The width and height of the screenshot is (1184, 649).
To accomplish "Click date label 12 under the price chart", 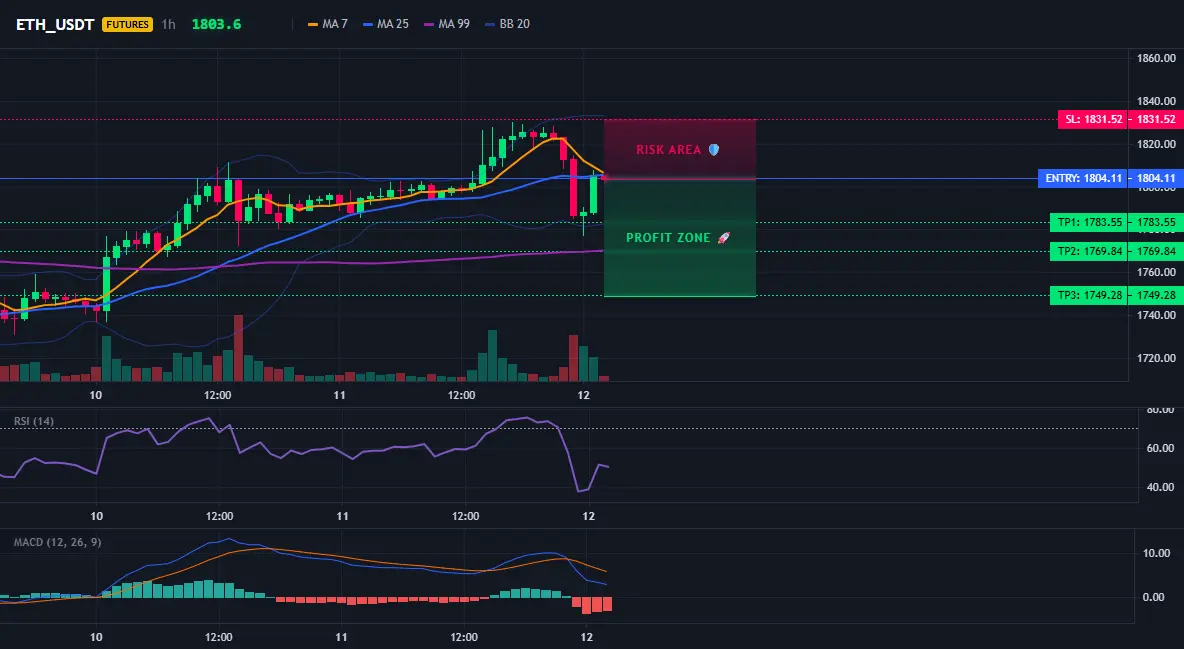I will tap(583, 395).
